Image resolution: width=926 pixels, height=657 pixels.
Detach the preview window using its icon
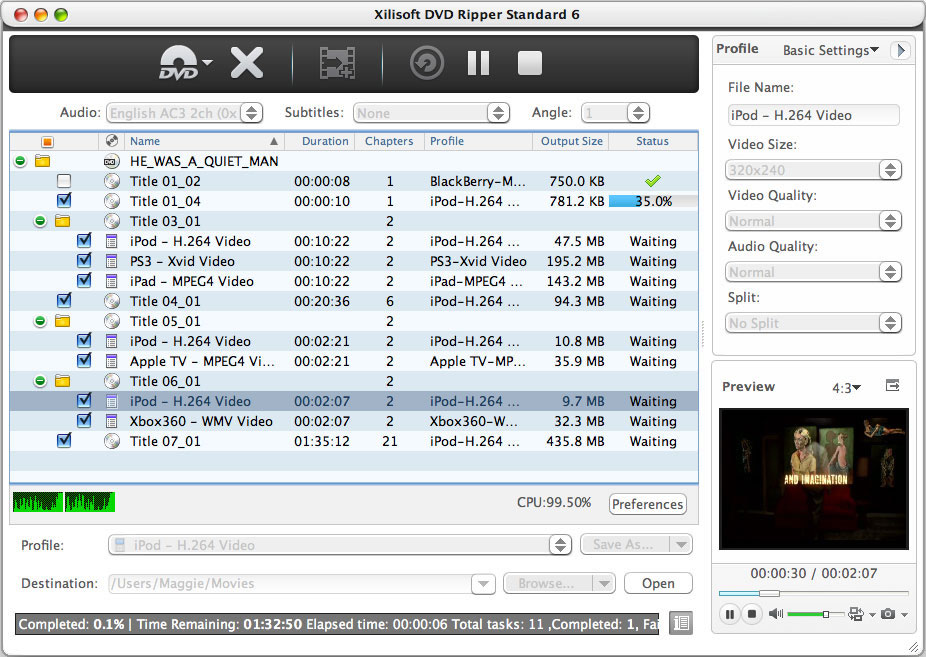tap(892, 384)
